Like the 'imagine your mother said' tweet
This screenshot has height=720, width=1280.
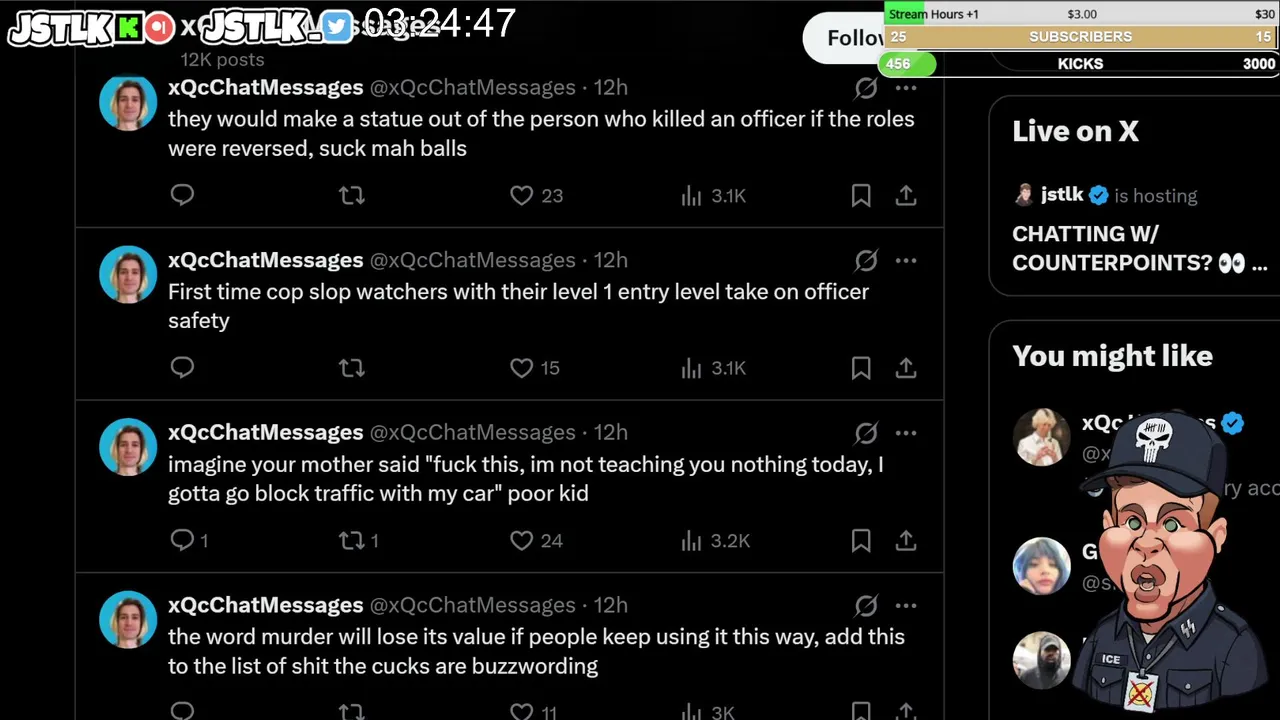[522, 541]
